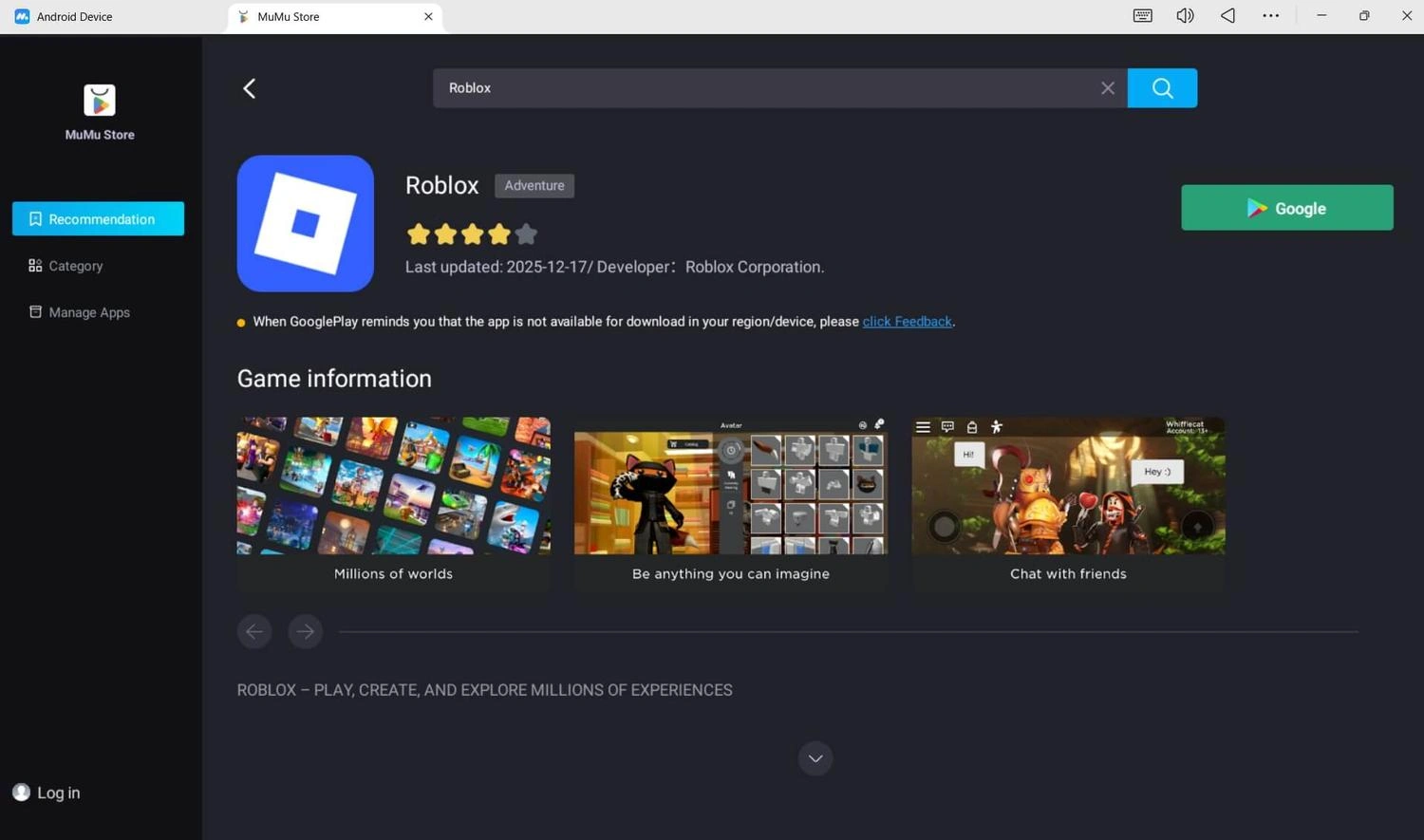1424x840 pixels.
Task: Switch to the Android Device tab
Action: (x=74, y=16)
